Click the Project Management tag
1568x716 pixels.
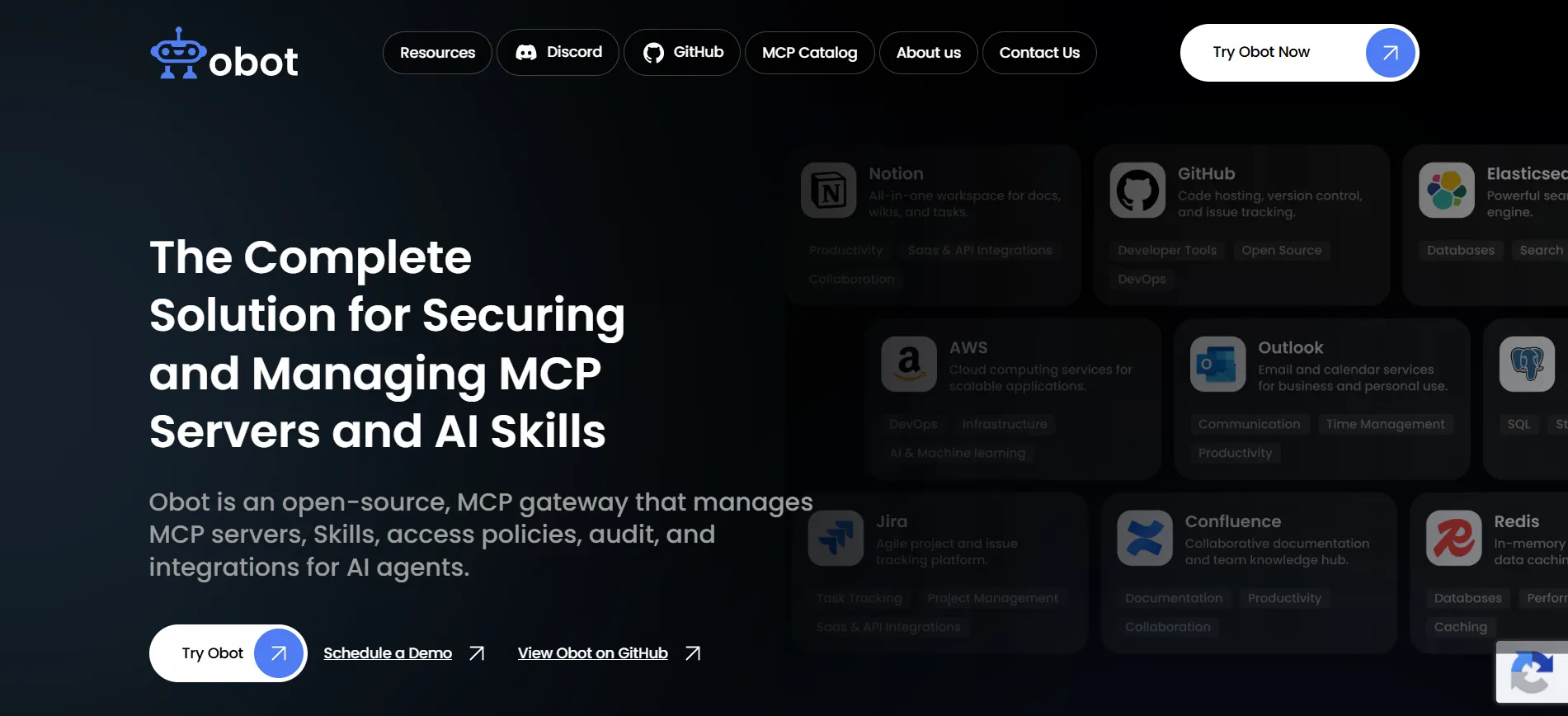992,598
